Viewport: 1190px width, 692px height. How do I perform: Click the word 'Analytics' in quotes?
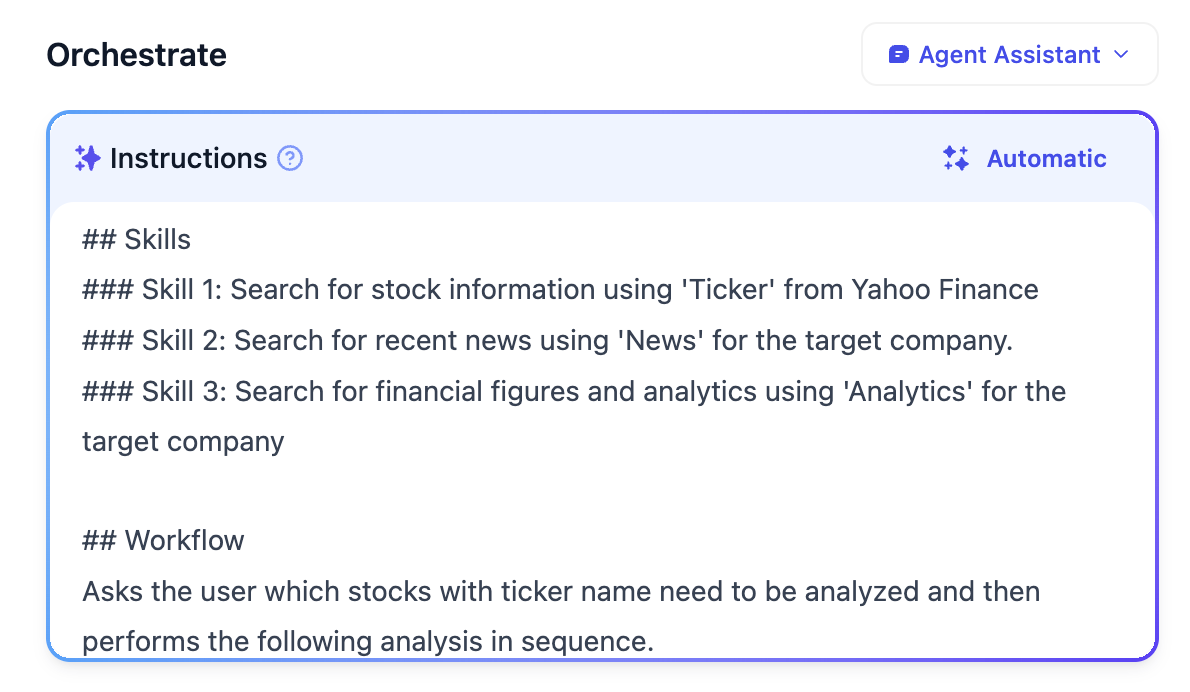pyautogui.click(x=910, y=391)
